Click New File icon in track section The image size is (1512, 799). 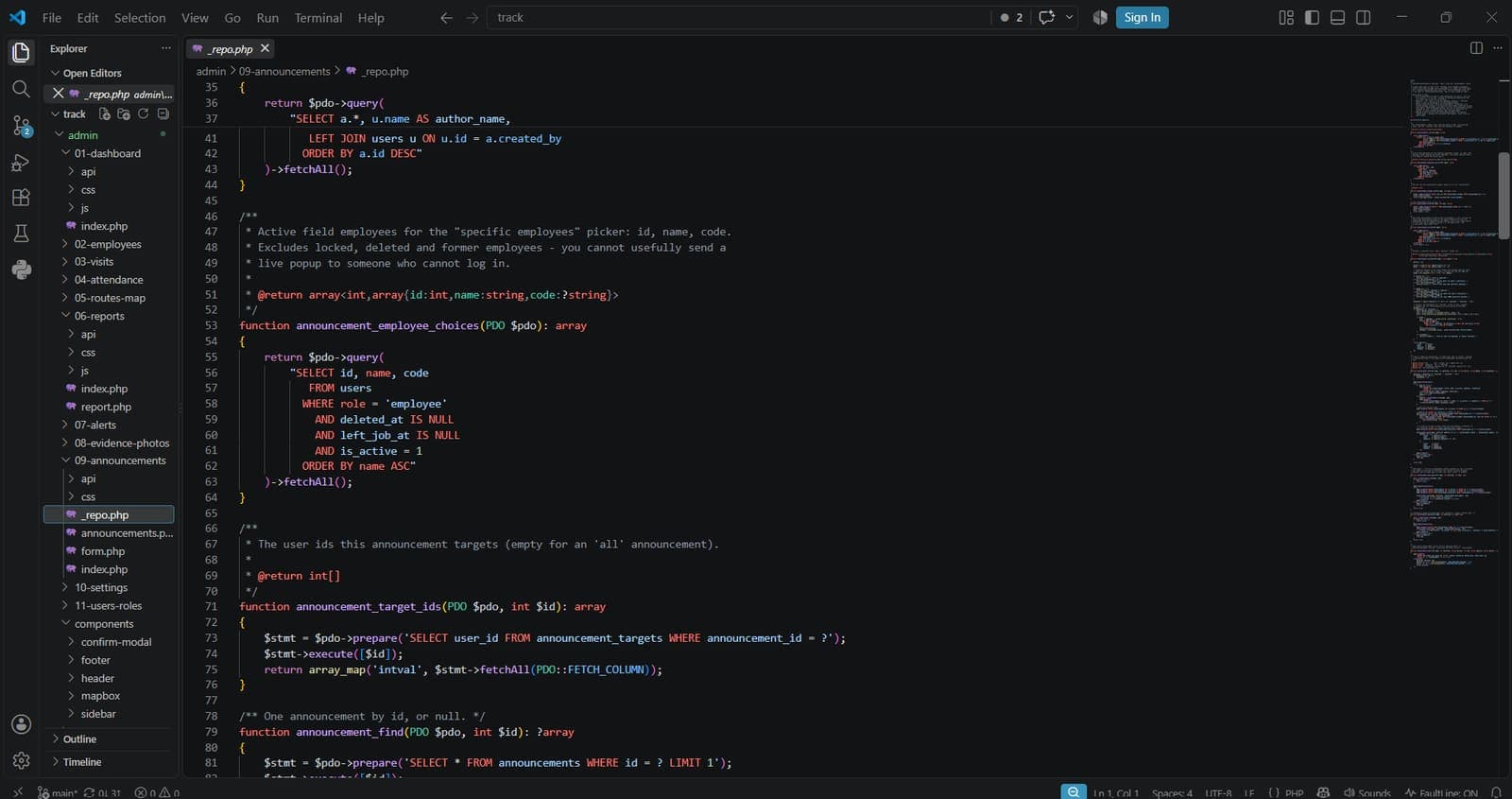105,113
